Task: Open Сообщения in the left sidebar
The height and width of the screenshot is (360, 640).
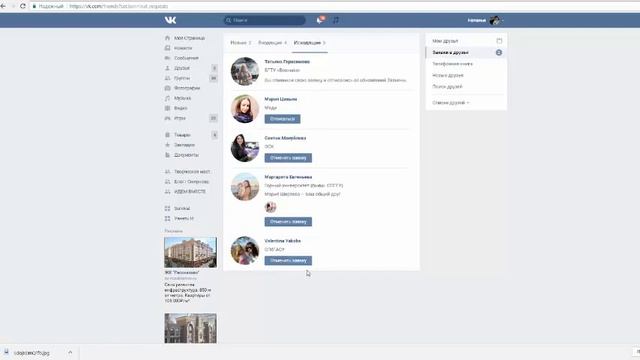Action: pos(186,58)
